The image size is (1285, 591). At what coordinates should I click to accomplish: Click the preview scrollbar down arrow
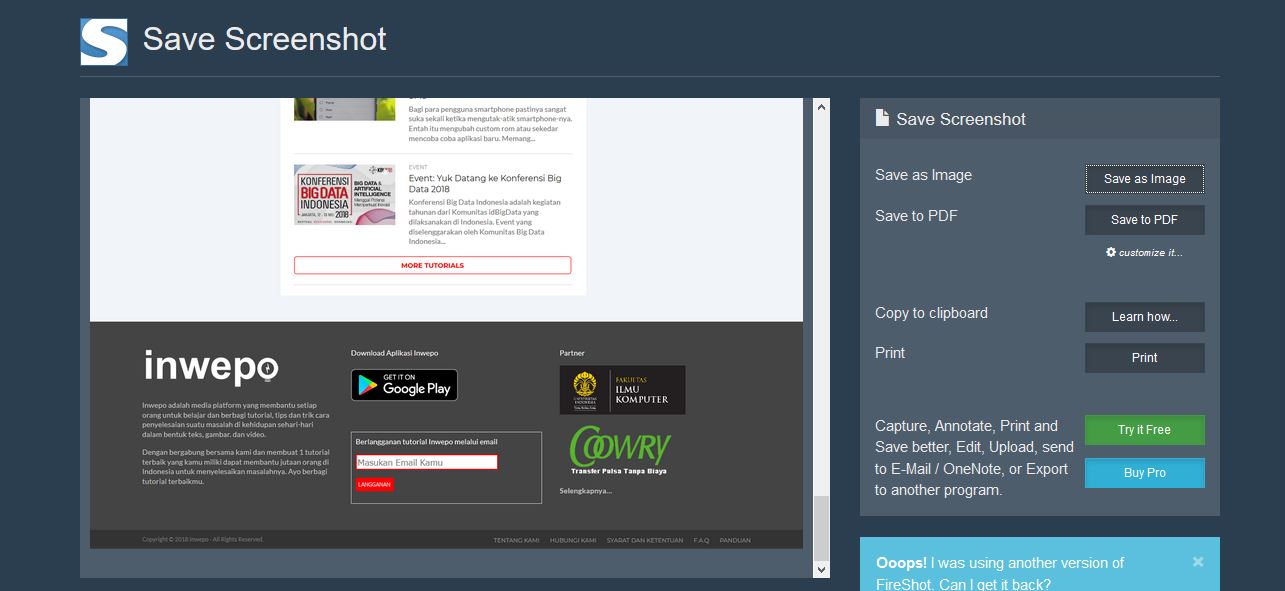click(x=821, y=569)
